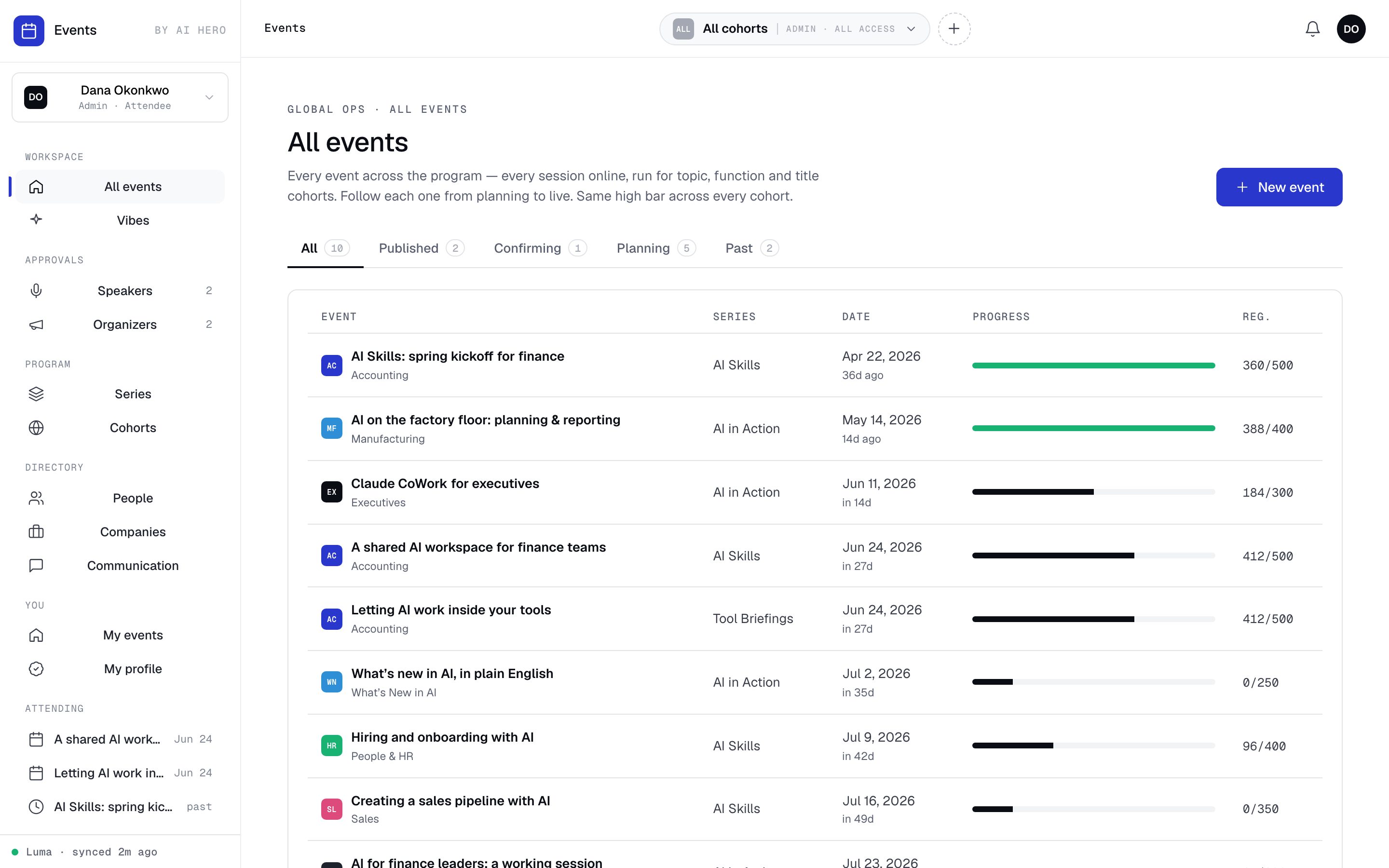Open My profile in the sidebar
1389x868 pixels.
pyautogui.click(x=120, y=669)
